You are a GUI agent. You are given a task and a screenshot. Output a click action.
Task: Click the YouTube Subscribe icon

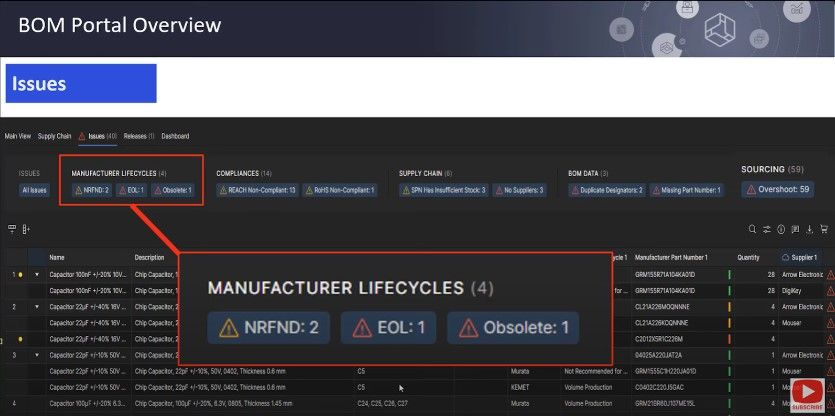tap(806, 391)
